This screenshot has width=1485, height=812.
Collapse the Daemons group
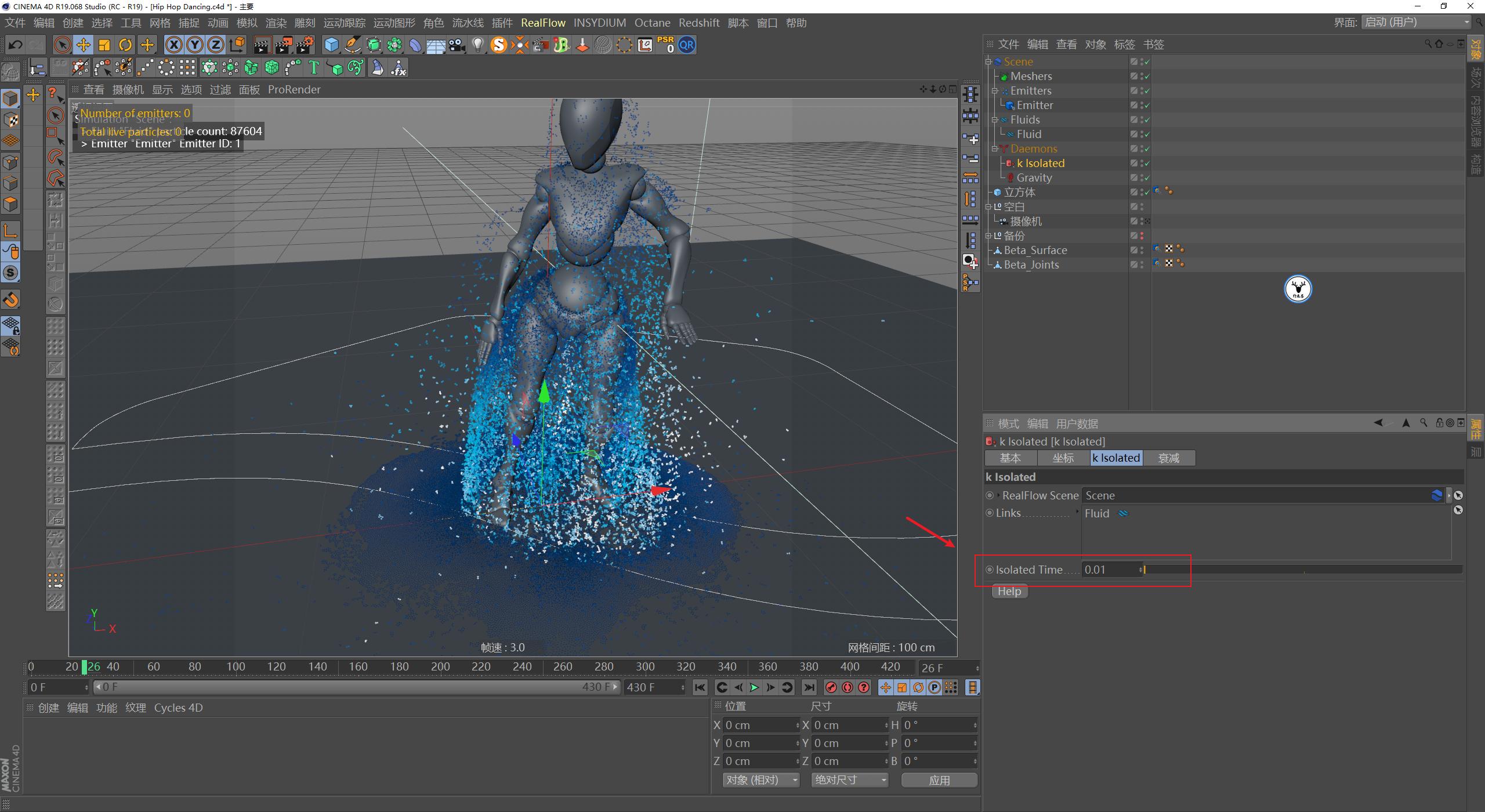[995, 148]
